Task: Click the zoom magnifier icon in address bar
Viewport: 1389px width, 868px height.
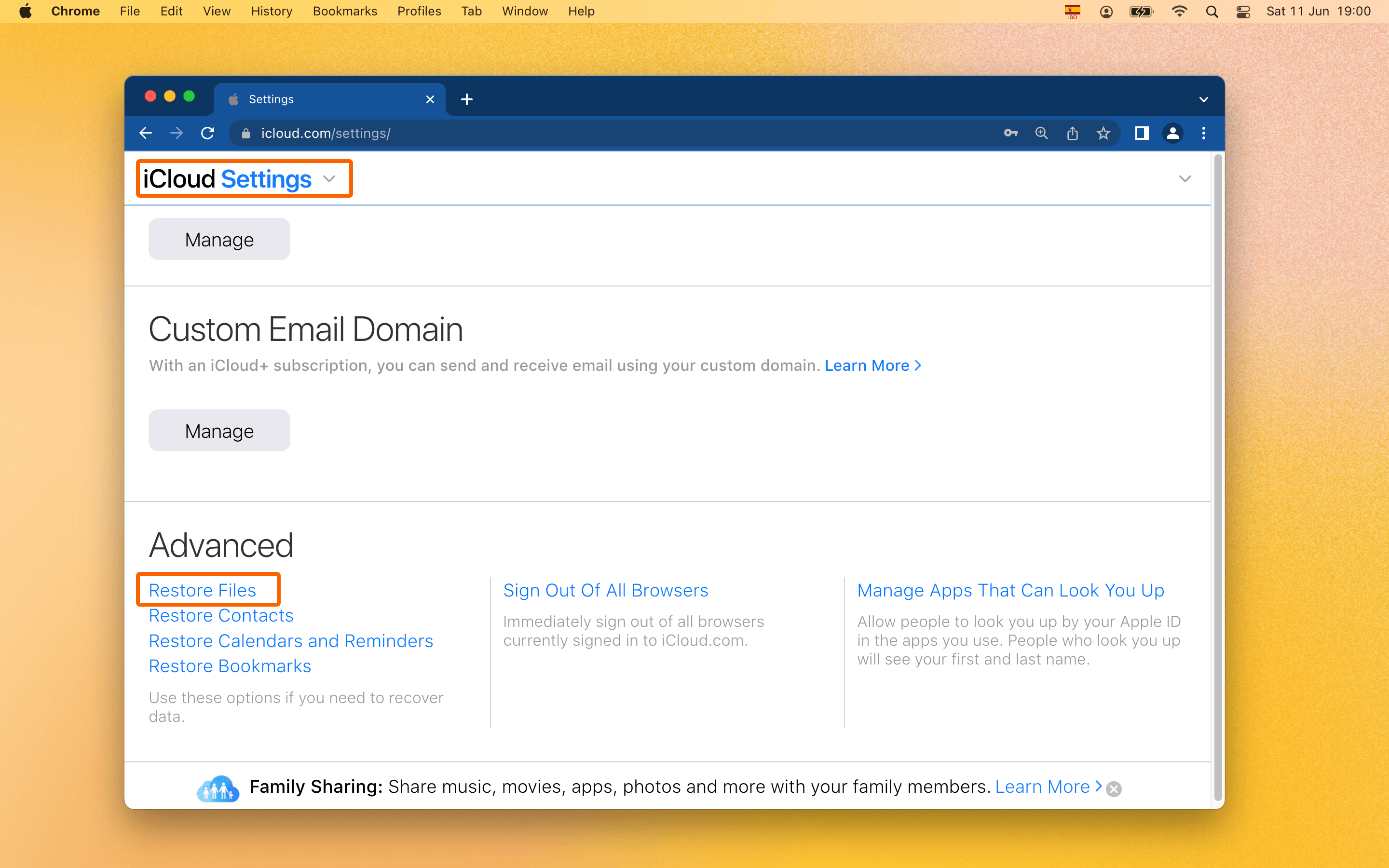Action: click(1041, 133)
